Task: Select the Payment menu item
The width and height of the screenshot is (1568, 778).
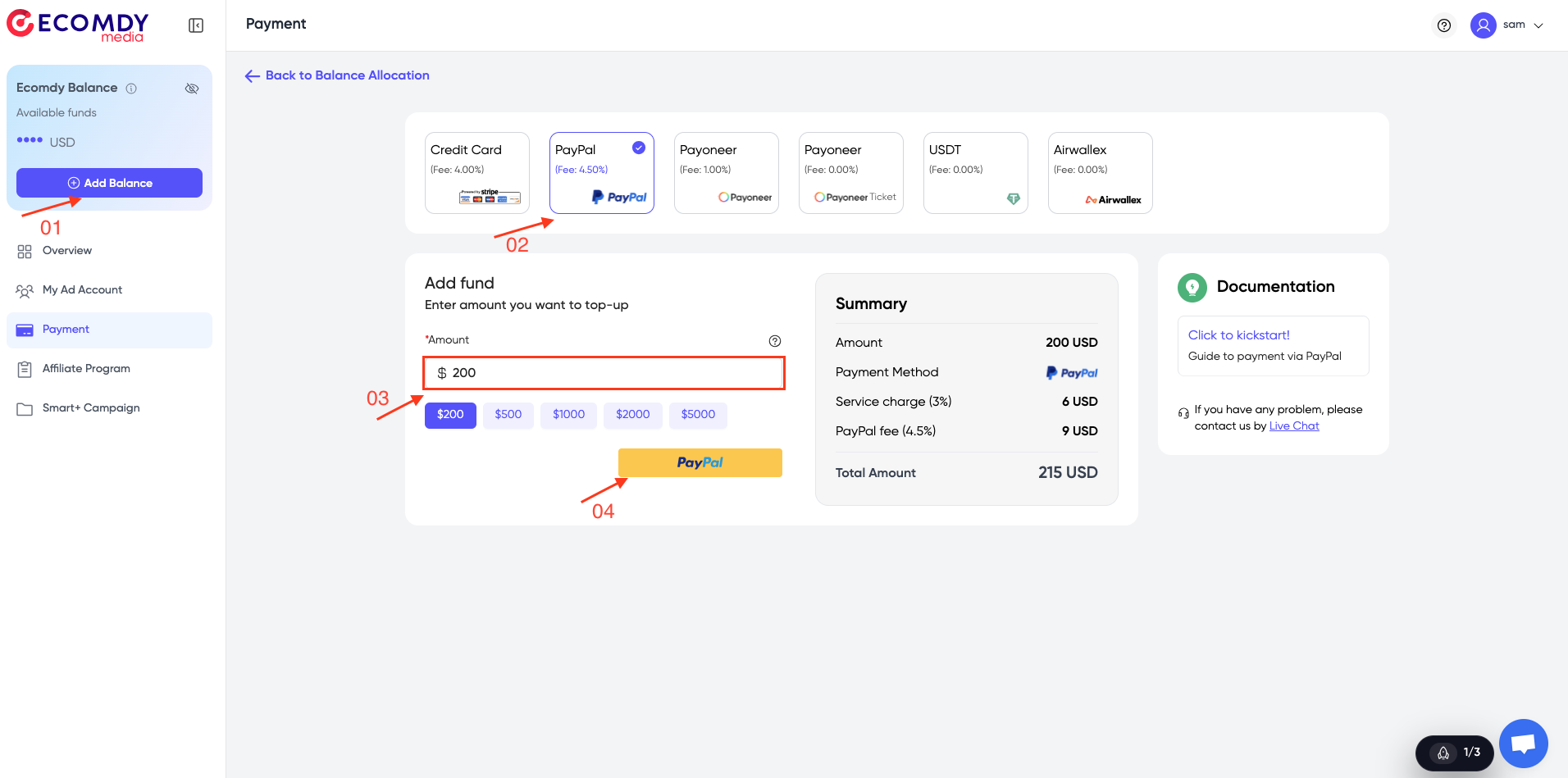Action: tap(66, 329)
